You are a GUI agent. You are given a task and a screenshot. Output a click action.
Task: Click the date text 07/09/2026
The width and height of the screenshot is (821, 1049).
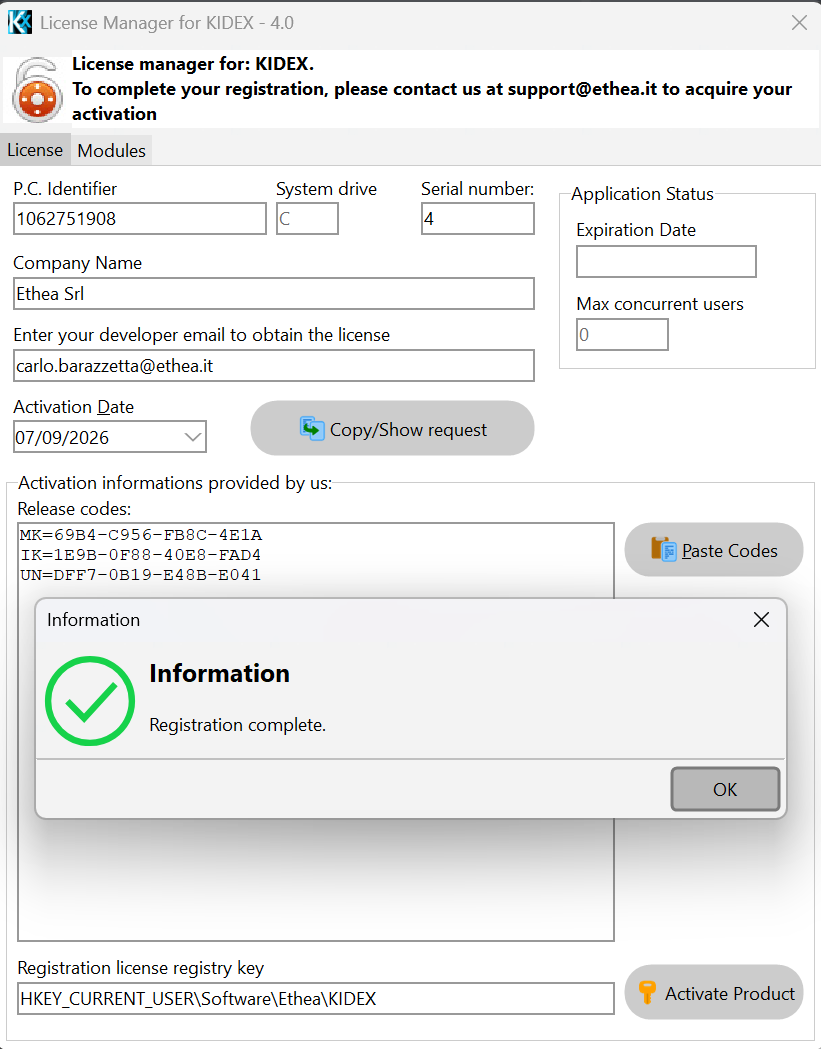(62, 438)
